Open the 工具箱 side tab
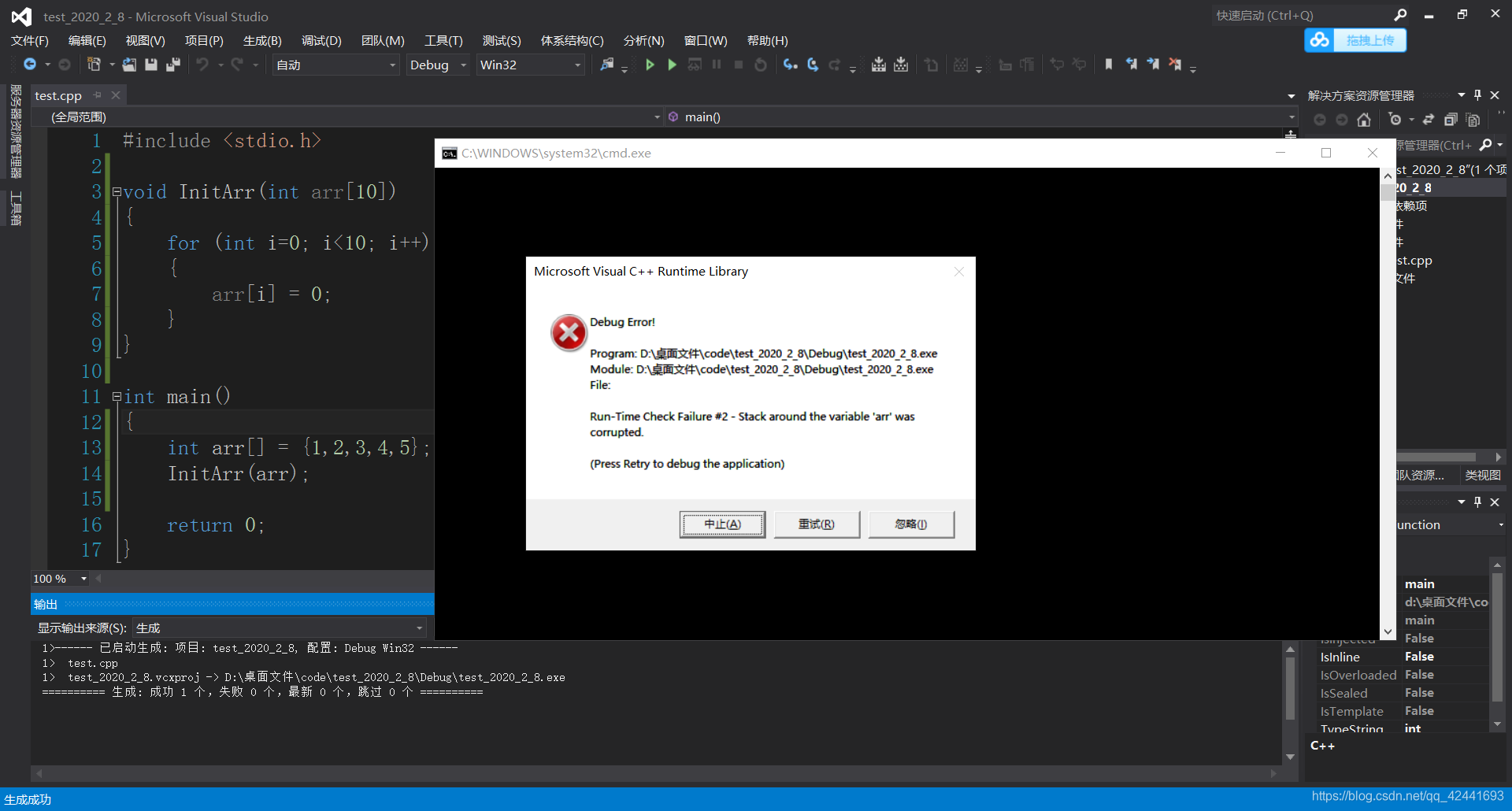Screen dimensions: 1512x811 coord(16,208)
